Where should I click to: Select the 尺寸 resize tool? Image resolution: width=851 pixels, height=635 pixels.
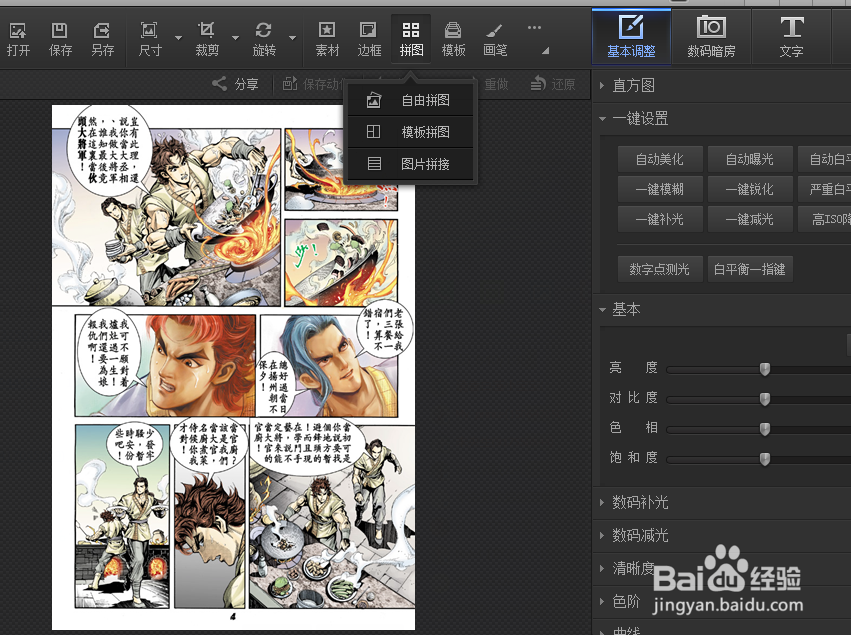[150, 39]
